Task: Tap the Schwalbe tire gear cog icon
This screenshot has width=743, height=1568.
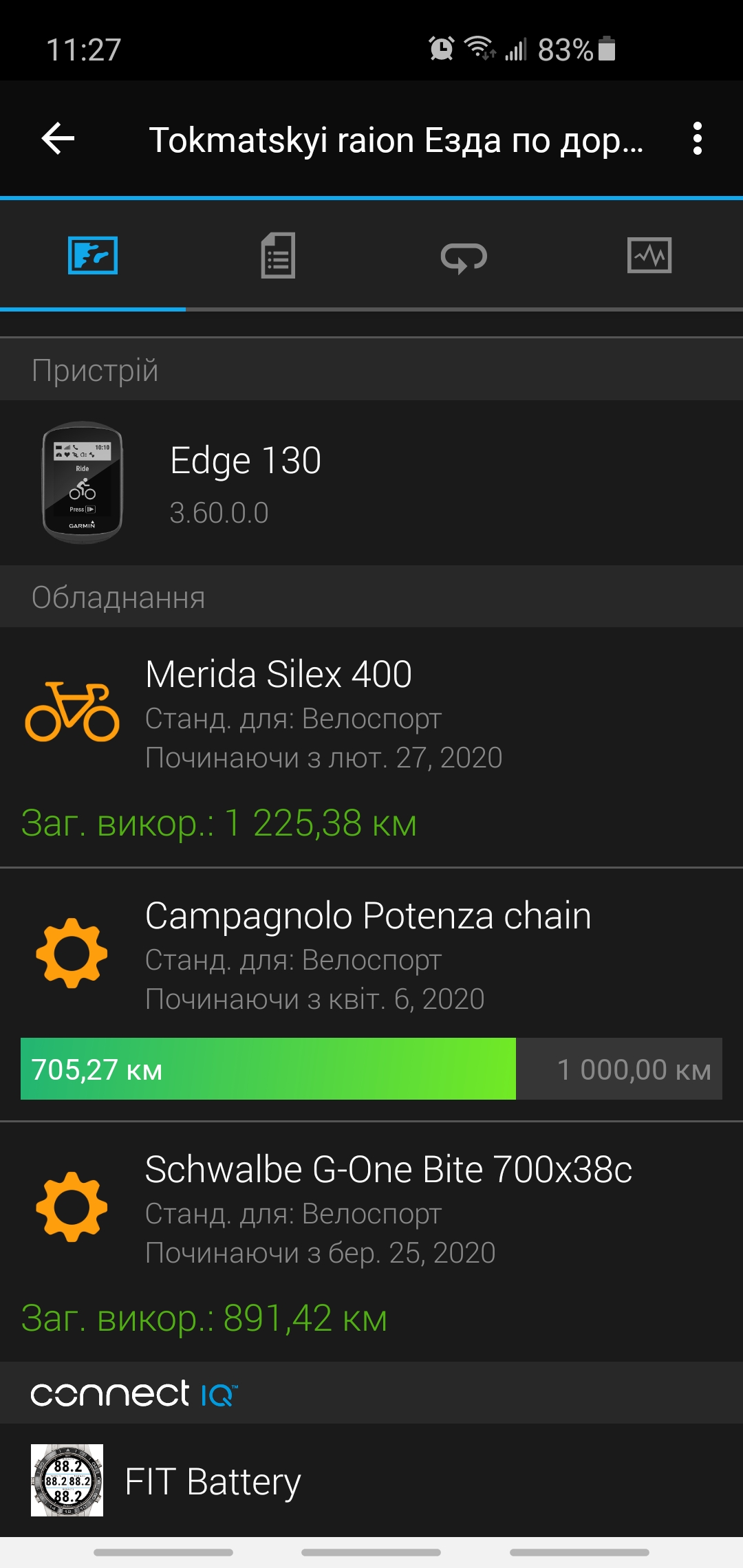Action: pyautogui.click(x=72, y=1207)
